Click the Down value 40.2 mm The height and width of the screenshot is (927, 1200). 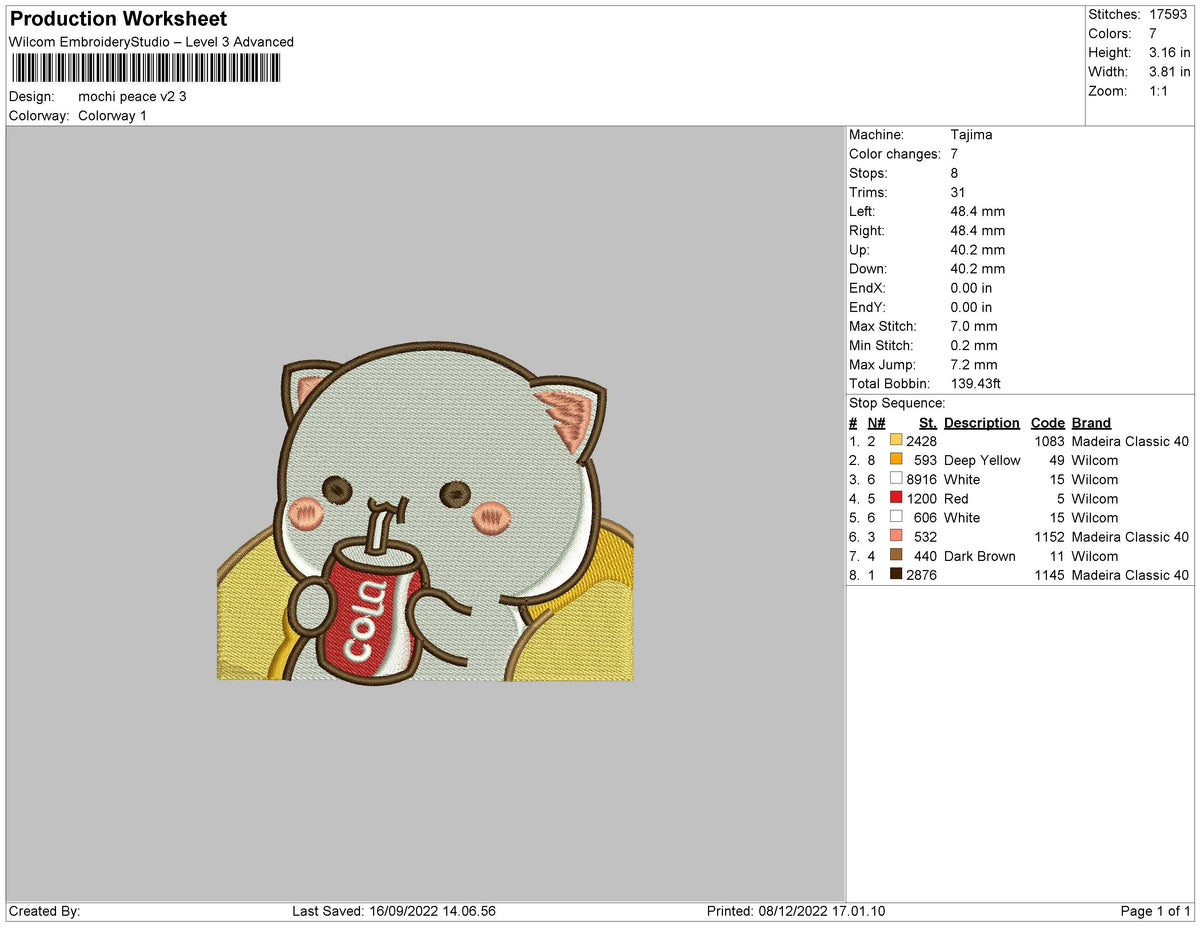tap(978, 269)
